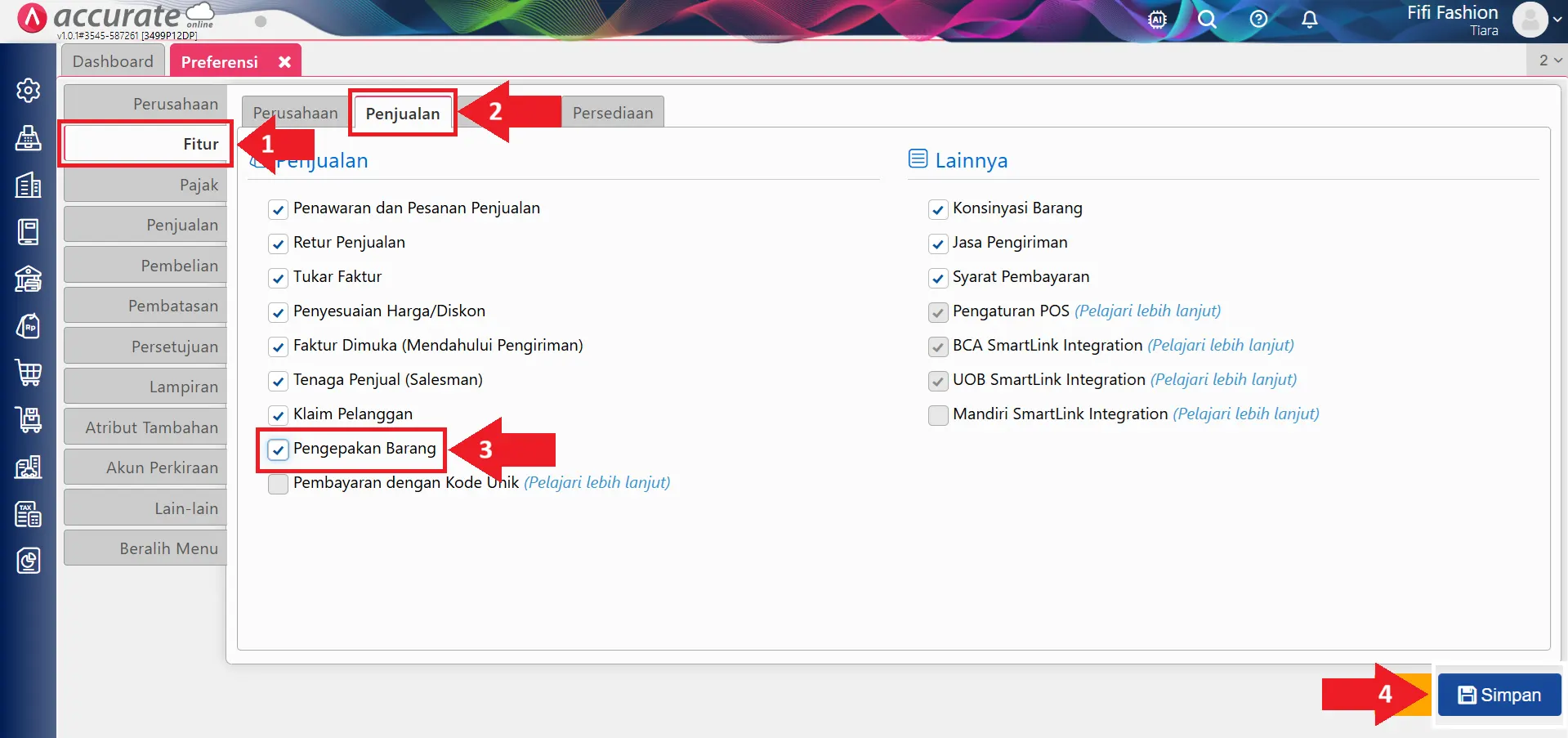Viewport: 1568px width, 738px height.
Task: Click the shopping cart sidebar icon
Action: pos(29,373)
